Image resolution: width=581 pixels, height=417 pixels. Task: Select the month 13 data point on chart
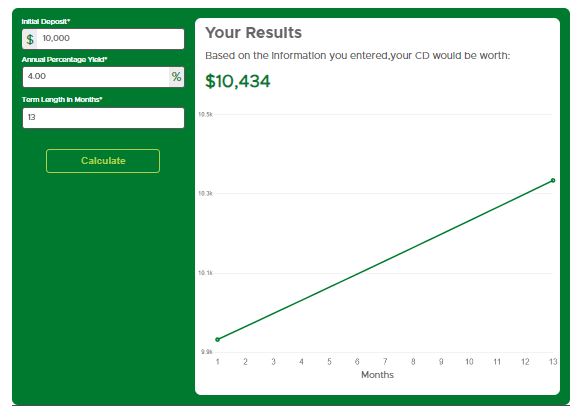[553, 181]
